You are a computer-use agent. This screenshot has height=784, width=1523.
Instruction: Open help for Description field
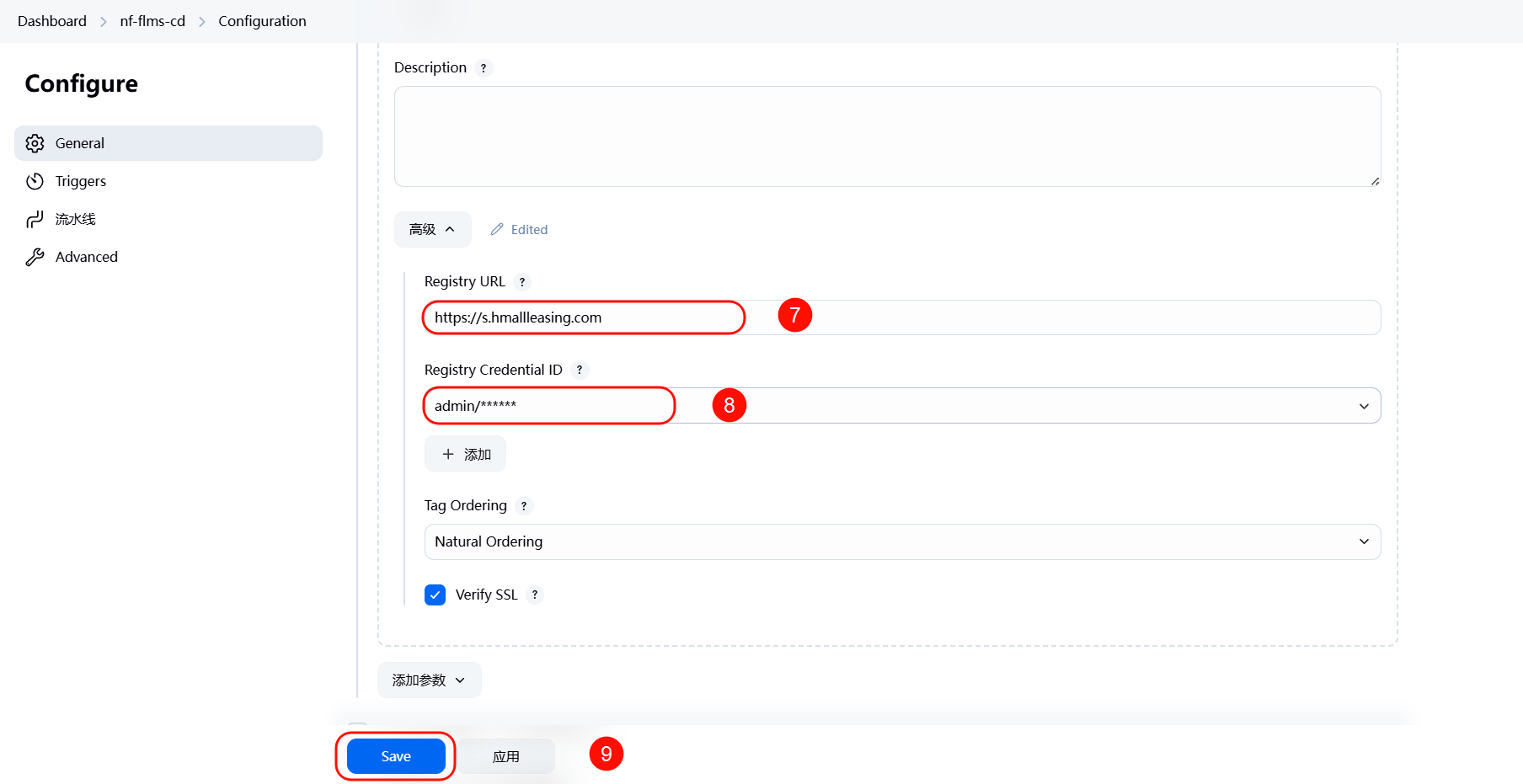[484, 68]
